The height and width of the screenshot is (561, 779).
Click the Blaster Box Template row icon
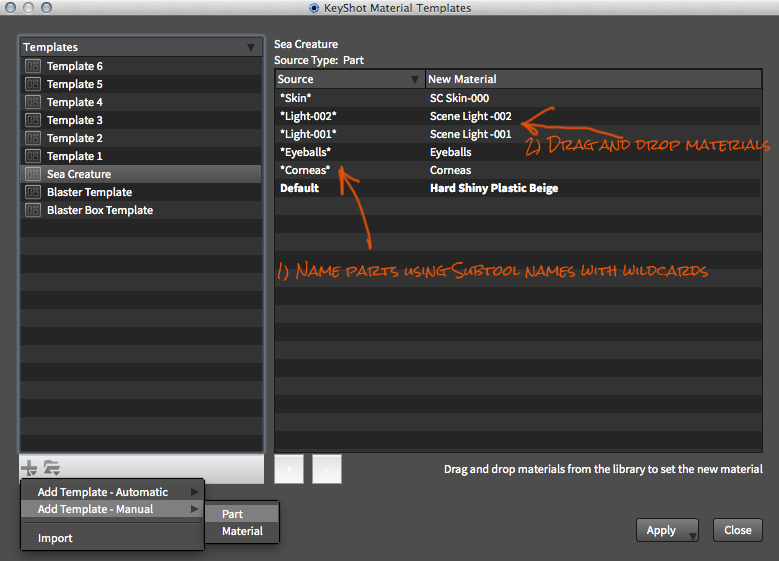point(33,210)
